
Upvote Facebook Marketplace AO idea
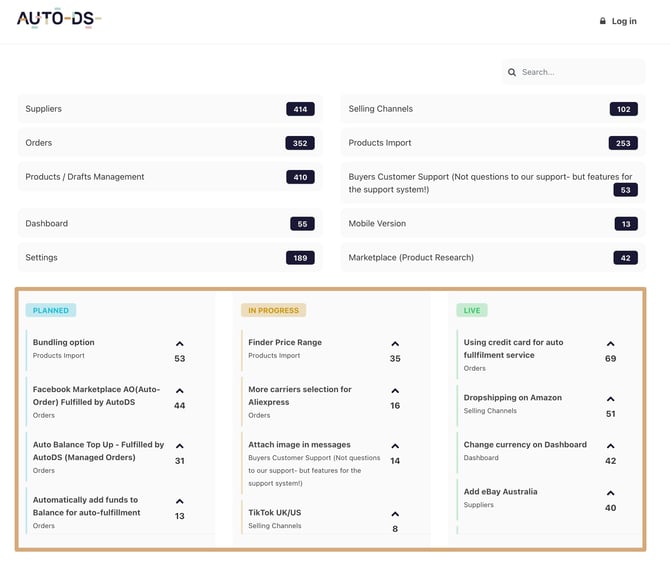tap(179, 391)
